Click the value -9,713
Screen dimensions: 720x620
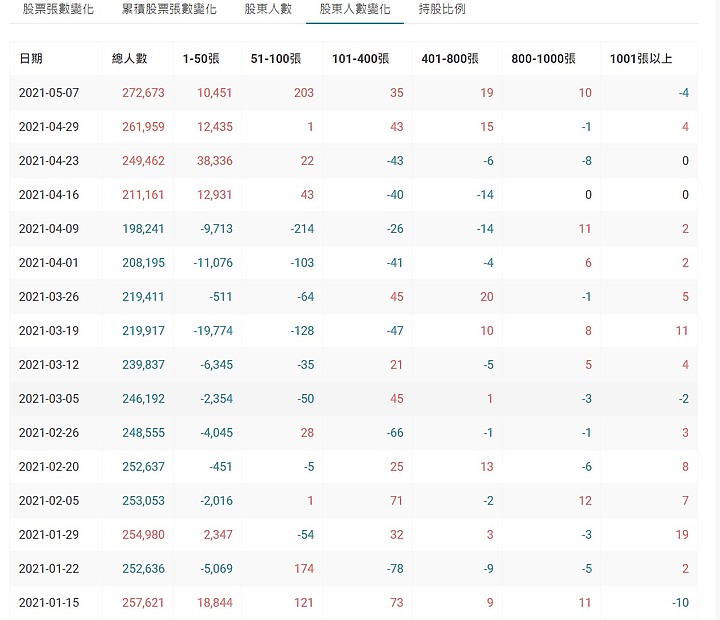click(216, 229)
